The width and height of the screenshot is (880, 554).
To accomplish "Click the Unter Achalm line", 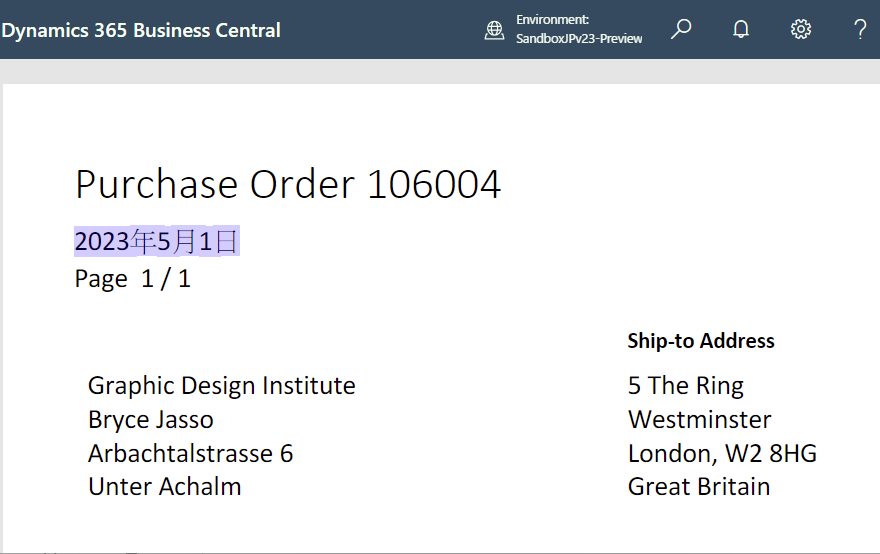I will coord(164,487).
